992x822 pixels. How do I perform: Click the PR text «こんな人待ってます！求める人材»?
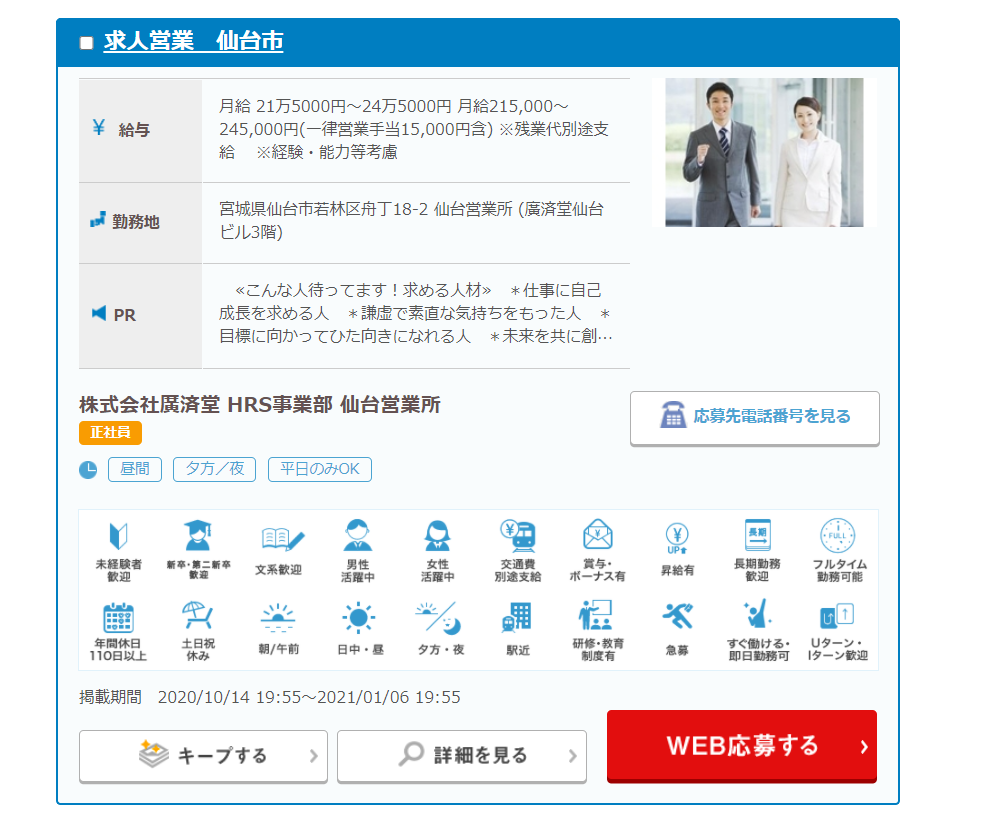(x=363, y=290)
